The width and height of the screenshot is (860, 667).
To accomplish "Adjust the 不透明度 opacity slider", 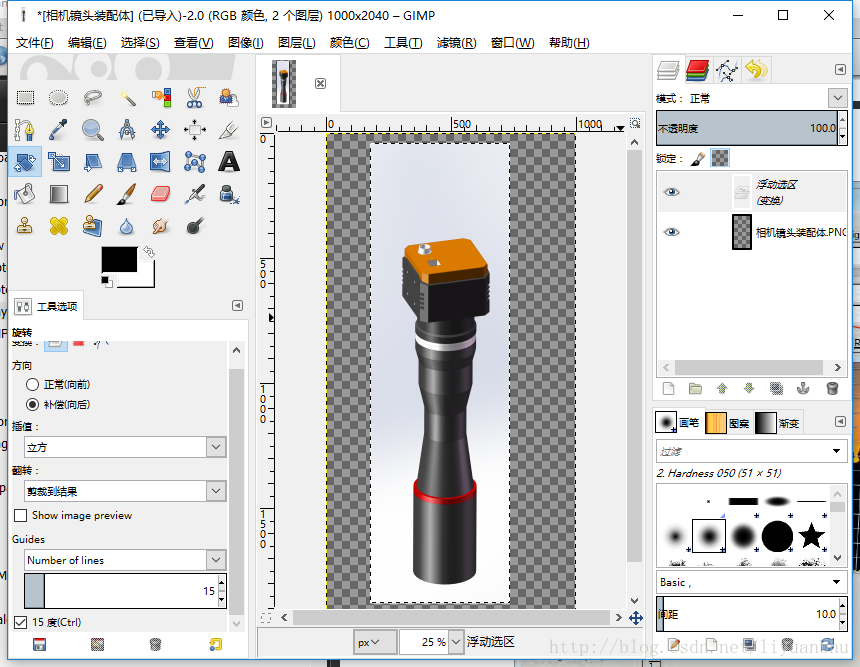I will [x=746, y=128].
